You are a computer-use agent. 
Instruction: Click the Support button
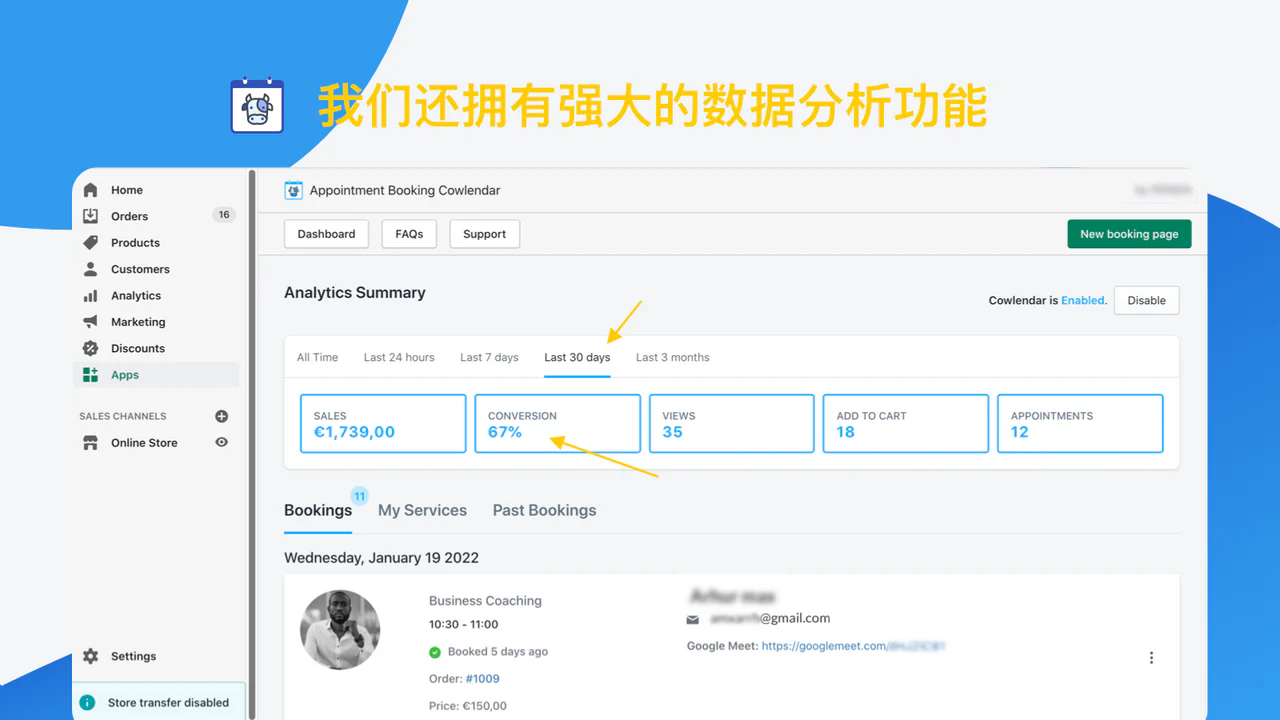pos(485,234)
